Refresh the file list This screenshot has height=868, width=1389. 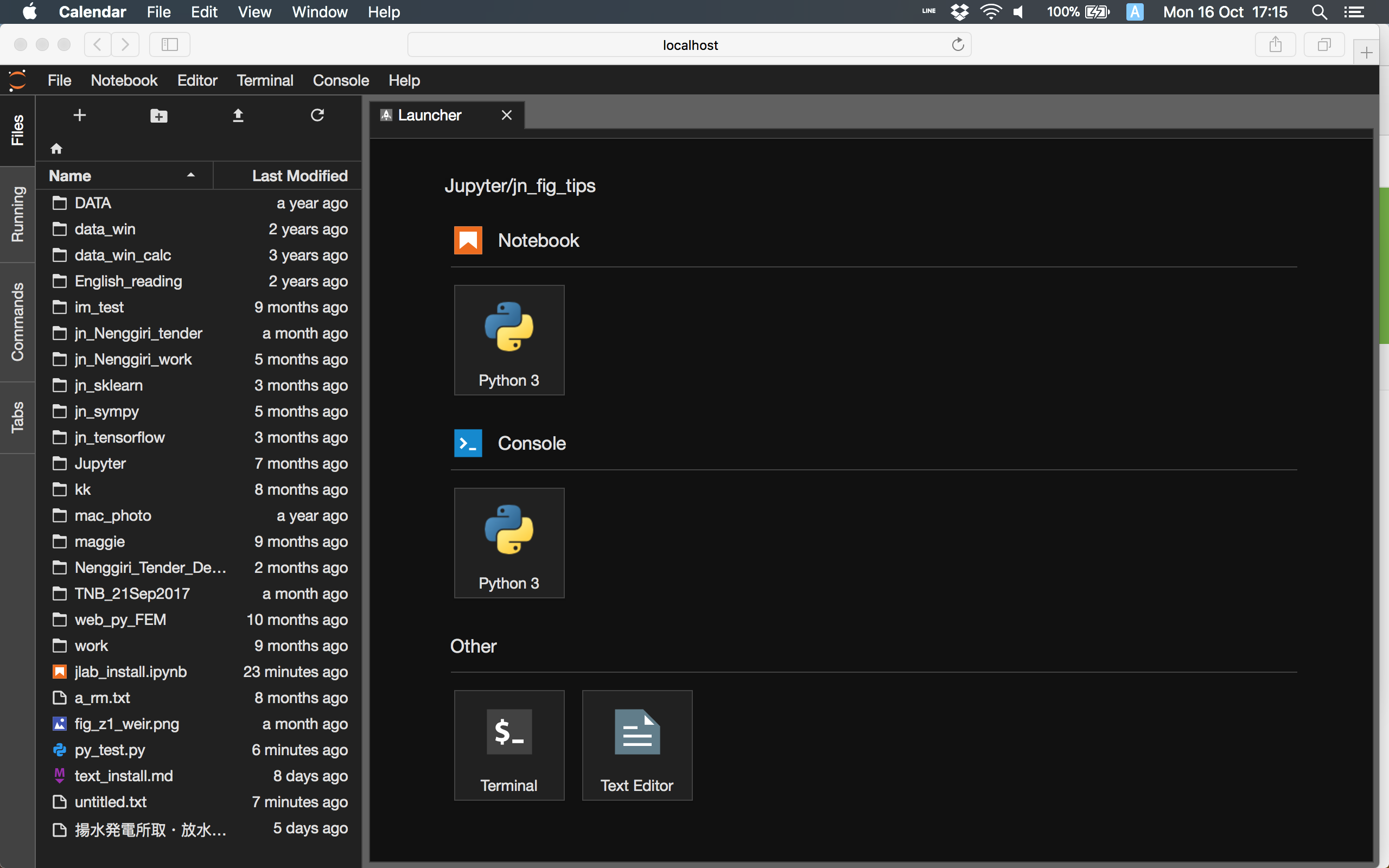[317, 116]
